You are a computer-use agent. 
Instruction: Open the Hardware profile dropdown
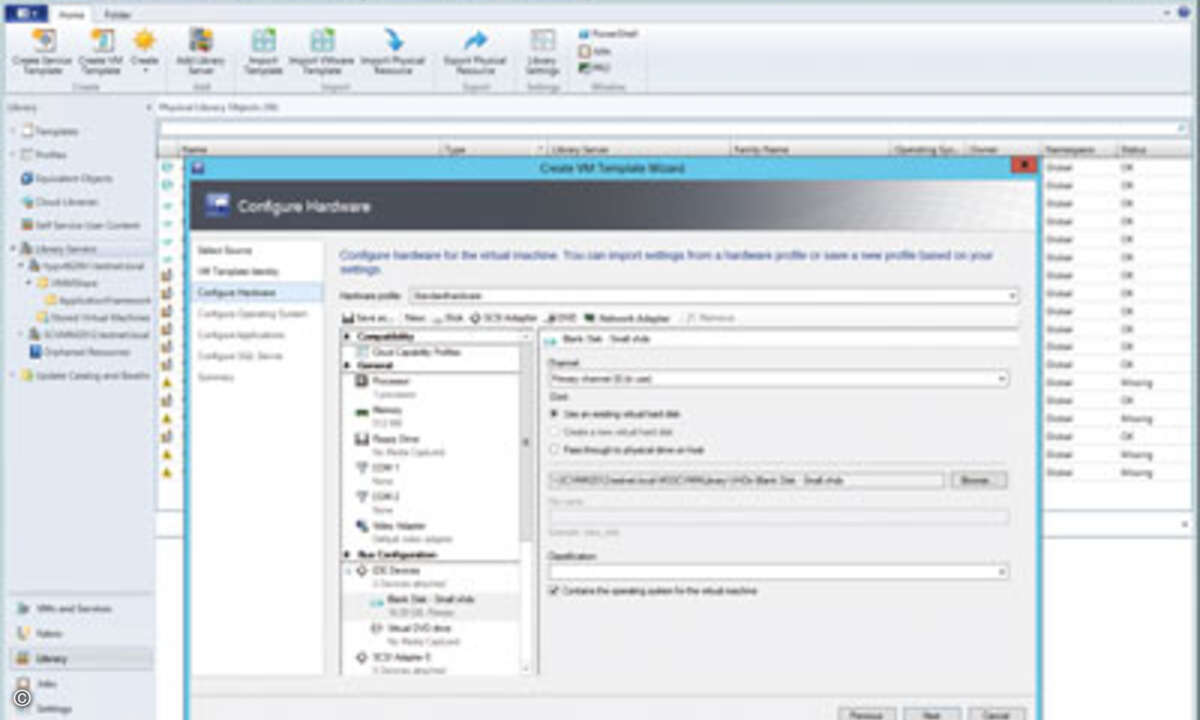(1013, 296)
